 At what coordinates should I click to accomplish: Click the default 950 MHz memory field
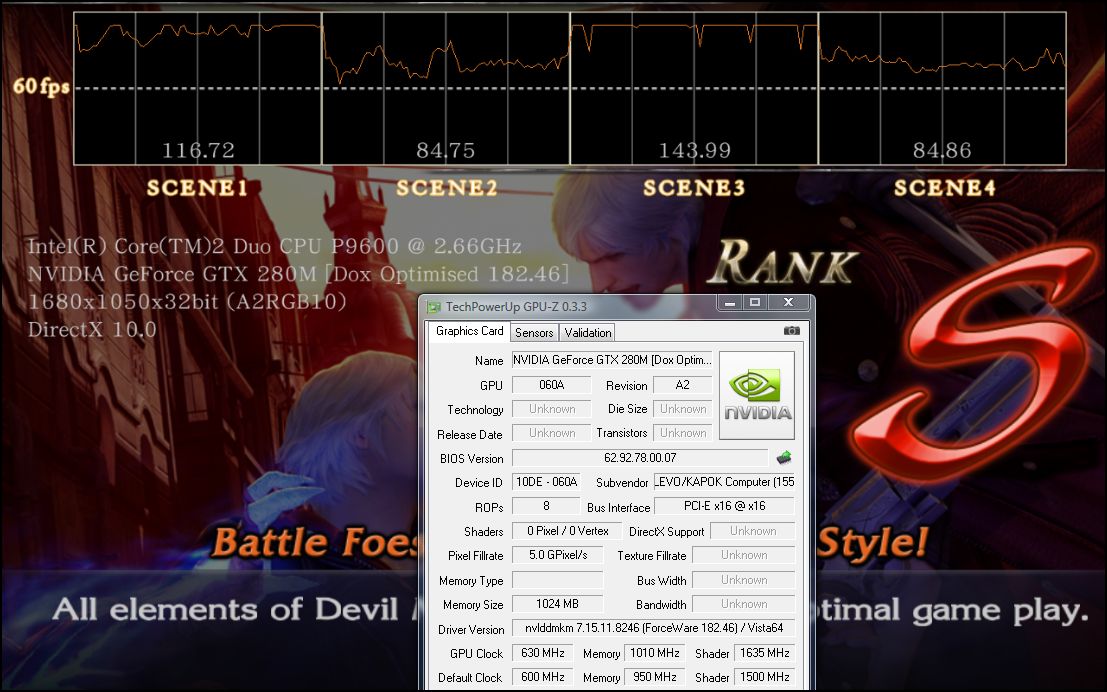tap(654, 677)
